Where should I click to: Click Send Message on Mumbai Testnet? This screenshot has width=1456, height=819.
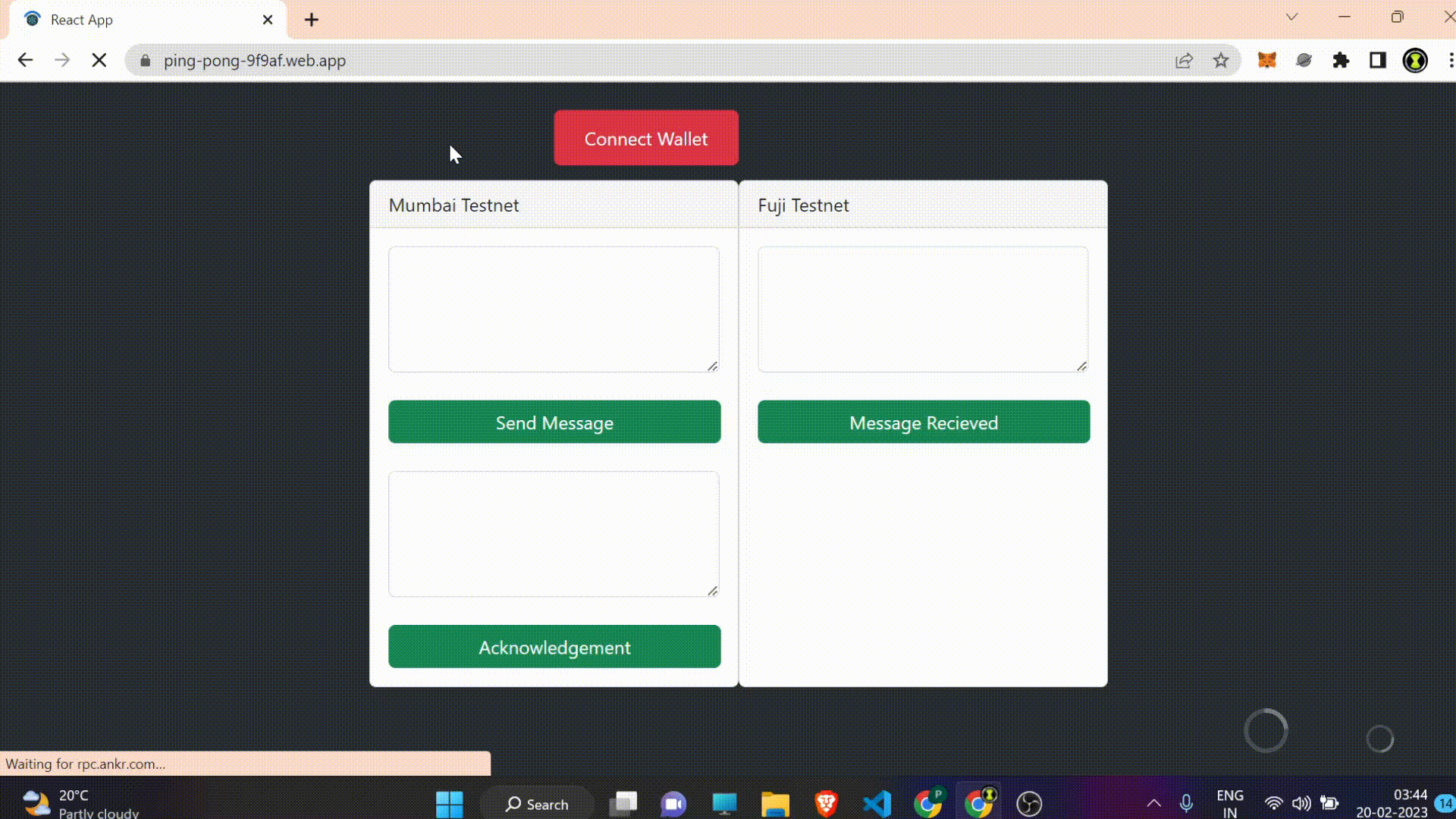555,422
